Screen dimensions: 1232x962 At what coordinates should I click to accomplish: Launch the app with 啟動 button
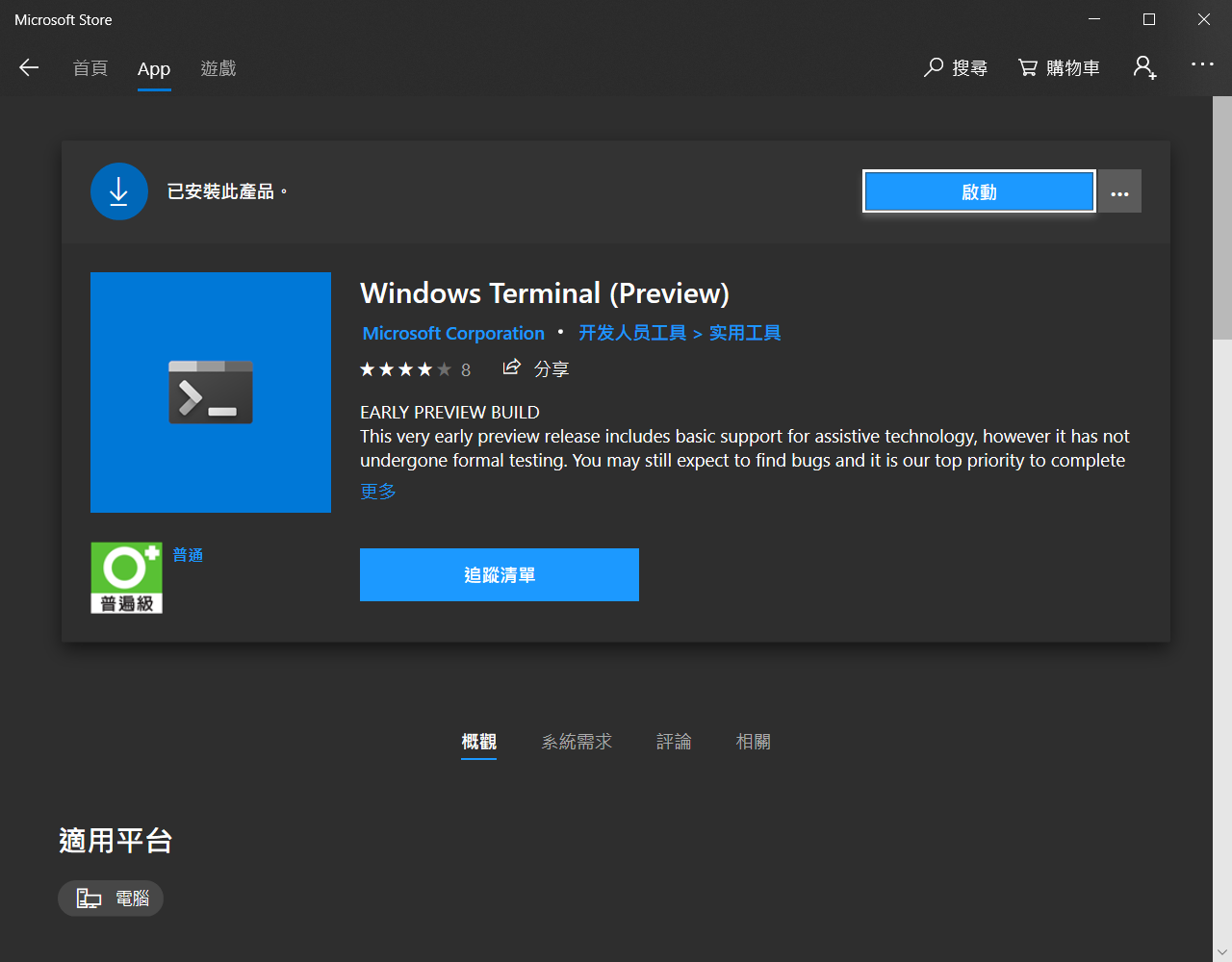(979, 191)
